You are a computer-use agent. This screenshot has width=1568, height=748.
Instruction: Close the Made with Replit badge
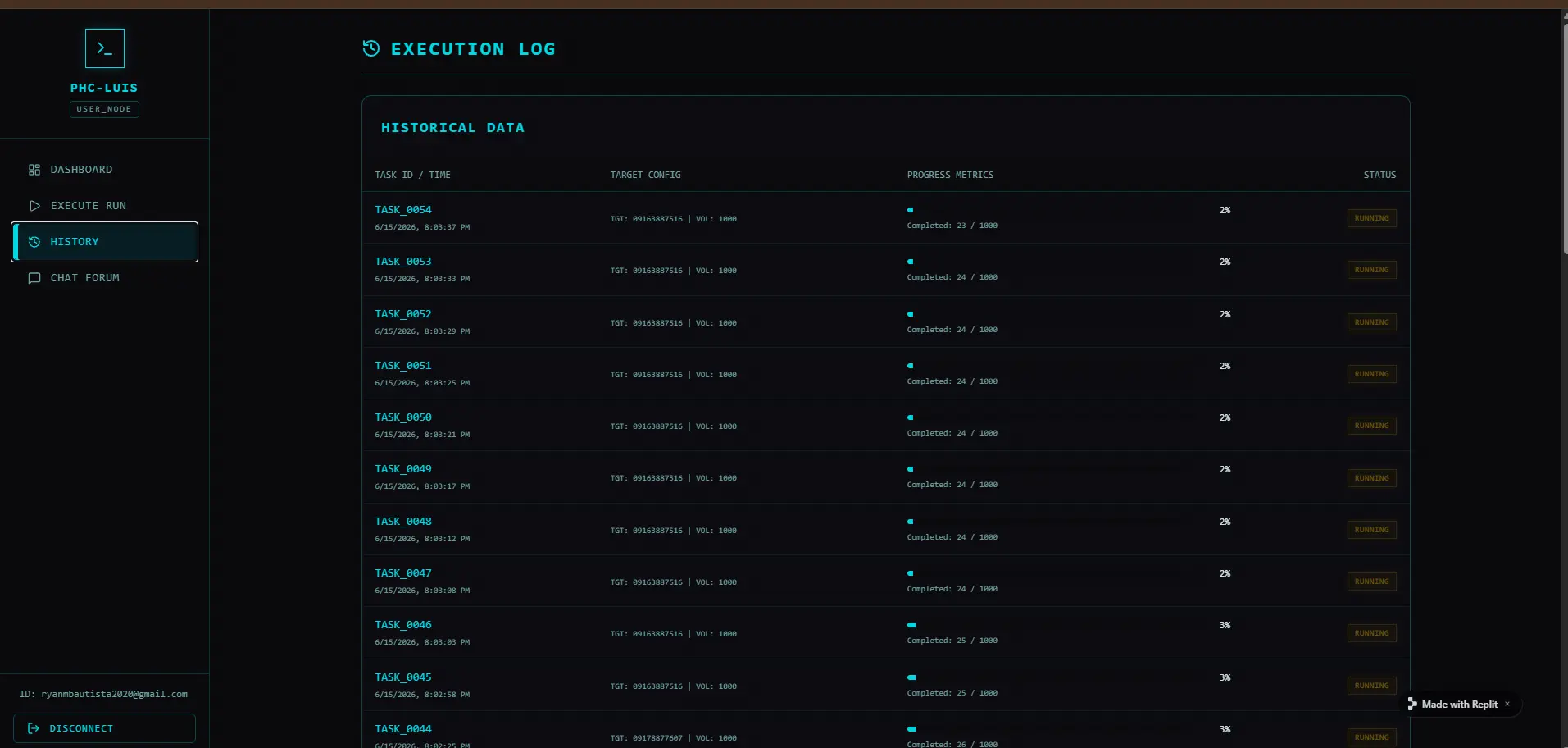coord(1507,704)
